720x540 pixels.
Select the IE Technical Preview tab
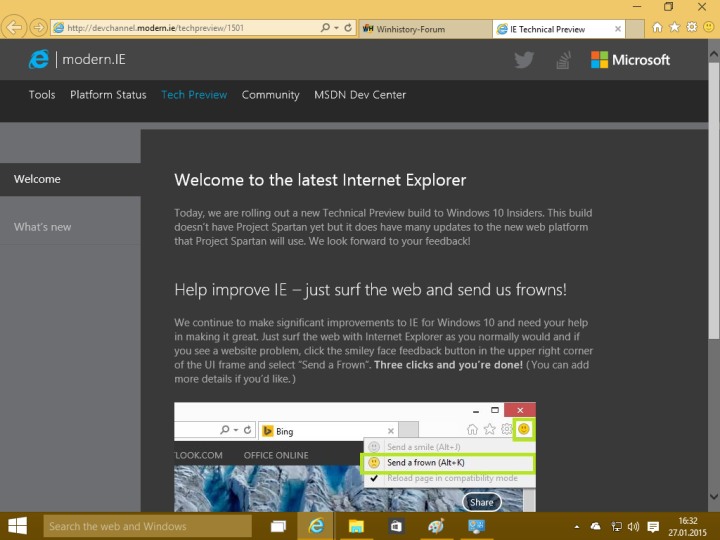click(x=553, y=29)
